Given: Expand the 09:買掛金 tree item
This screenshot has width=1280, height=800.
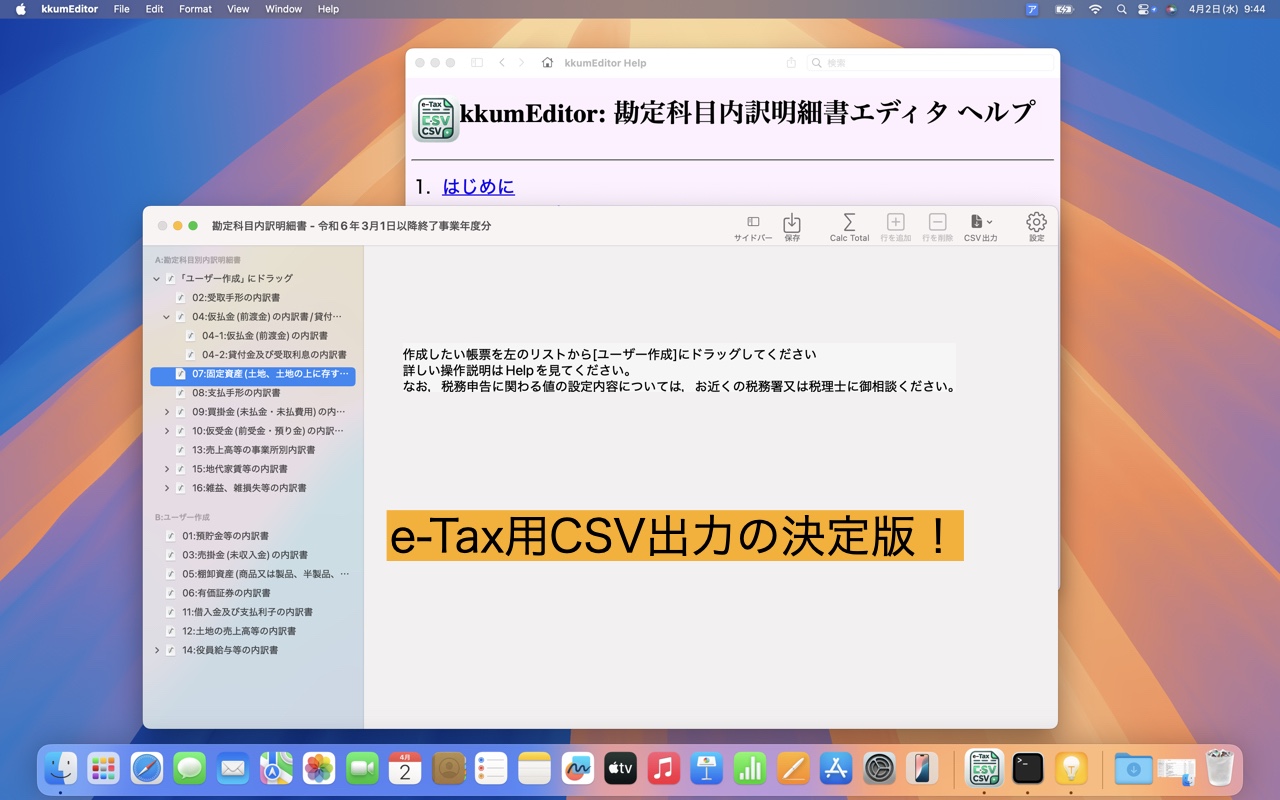Looking at the screenshot, I should pyautogui.click(x=167, y=412).
